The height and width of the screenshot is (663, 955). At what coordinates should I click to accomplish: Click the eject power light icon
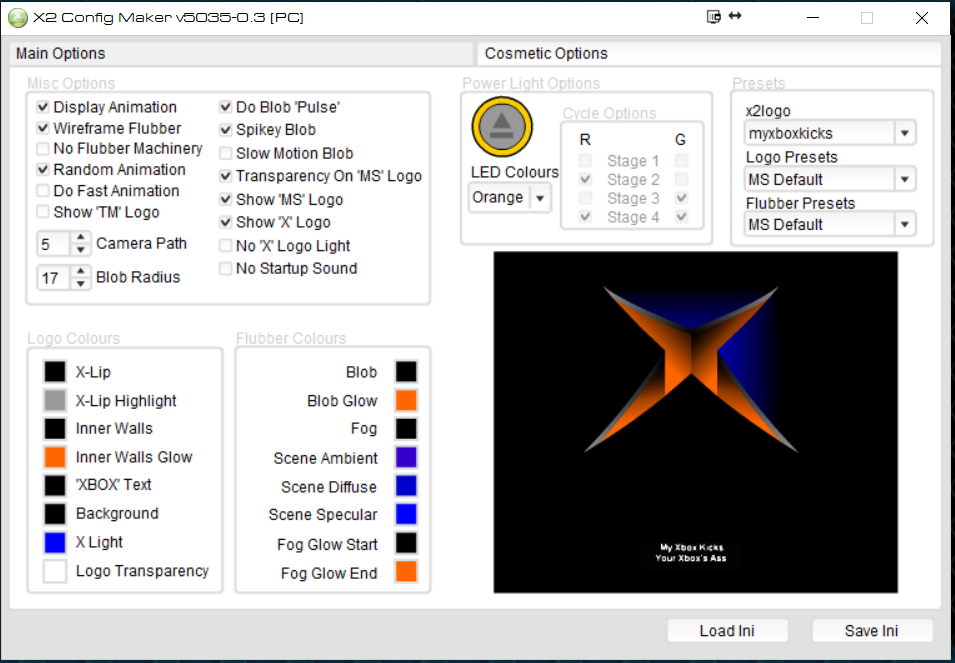pyautogui.click(x=502, y=127)
